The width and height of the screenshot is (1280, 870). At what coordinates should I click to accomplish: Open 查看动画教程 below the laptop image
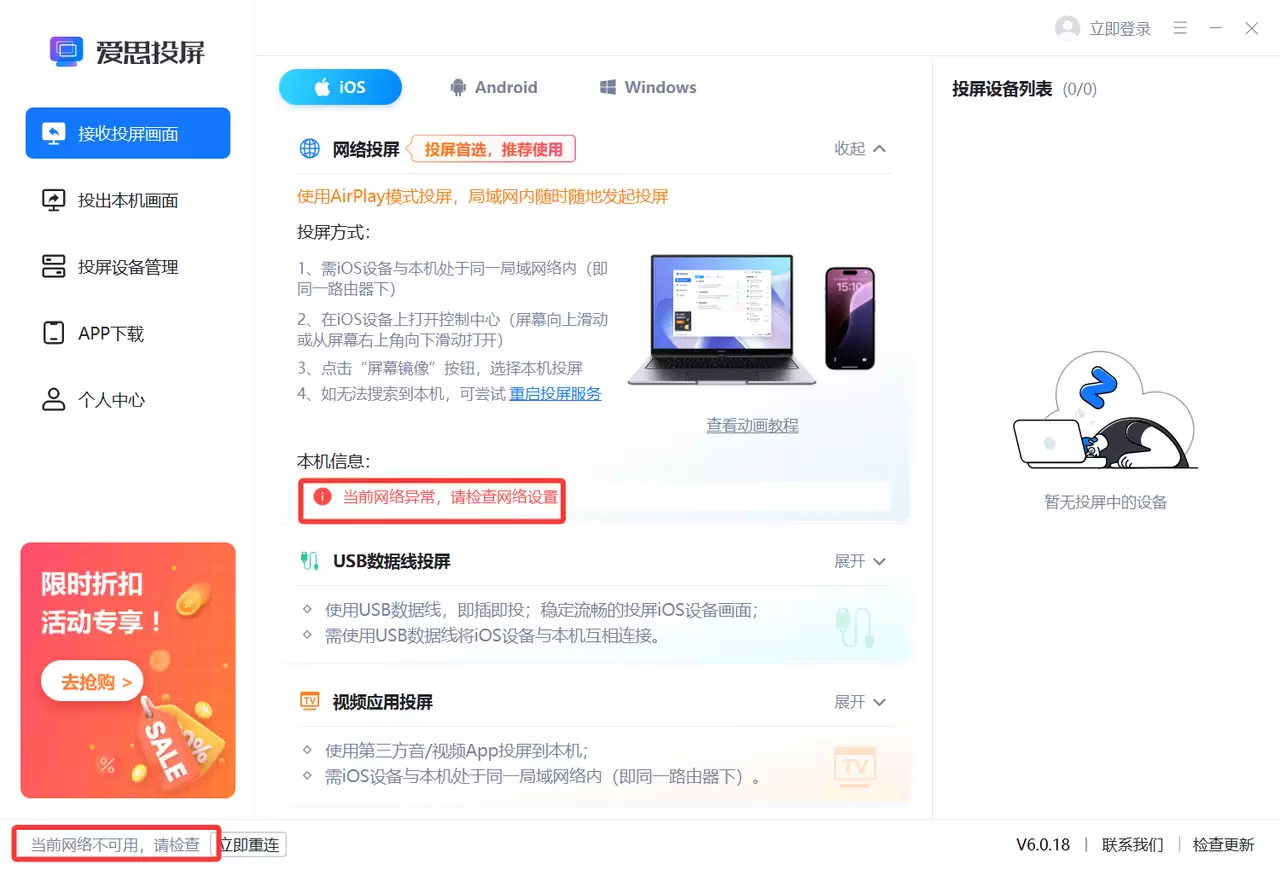coord(751,424)
